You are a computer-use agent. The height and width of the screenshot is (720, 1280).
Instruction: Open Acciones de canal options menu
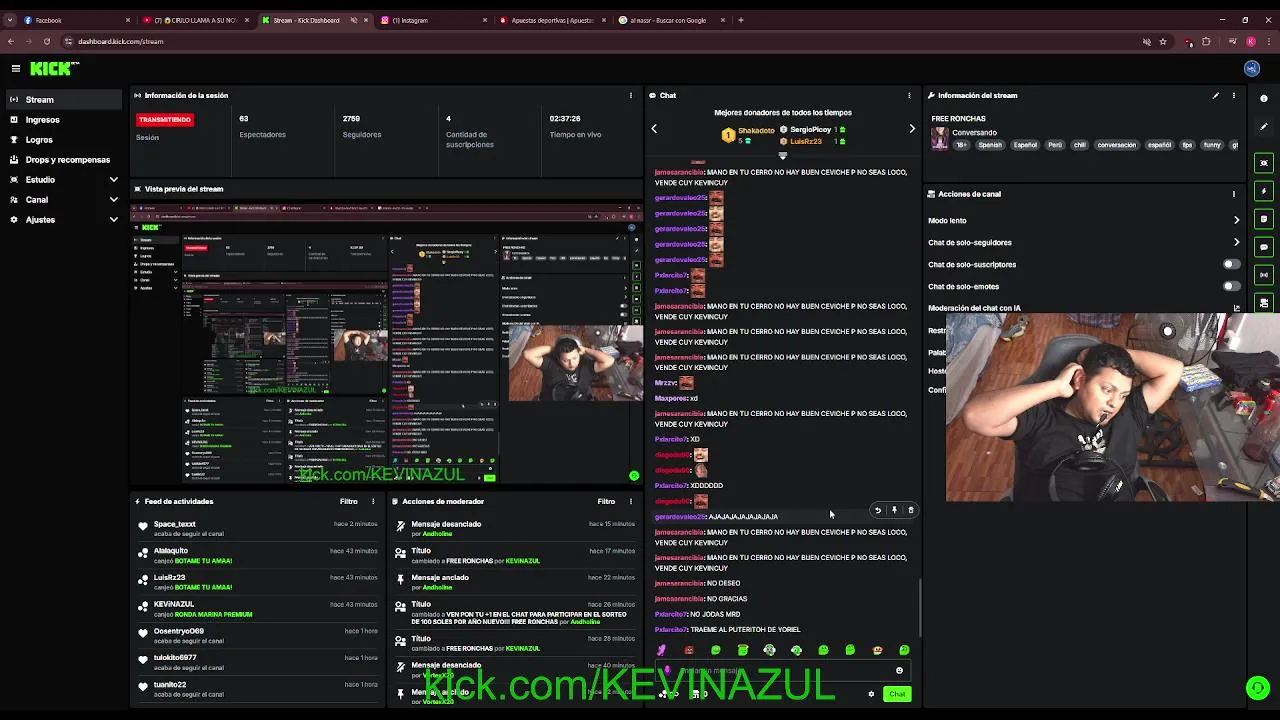[x=1234, y=194]
